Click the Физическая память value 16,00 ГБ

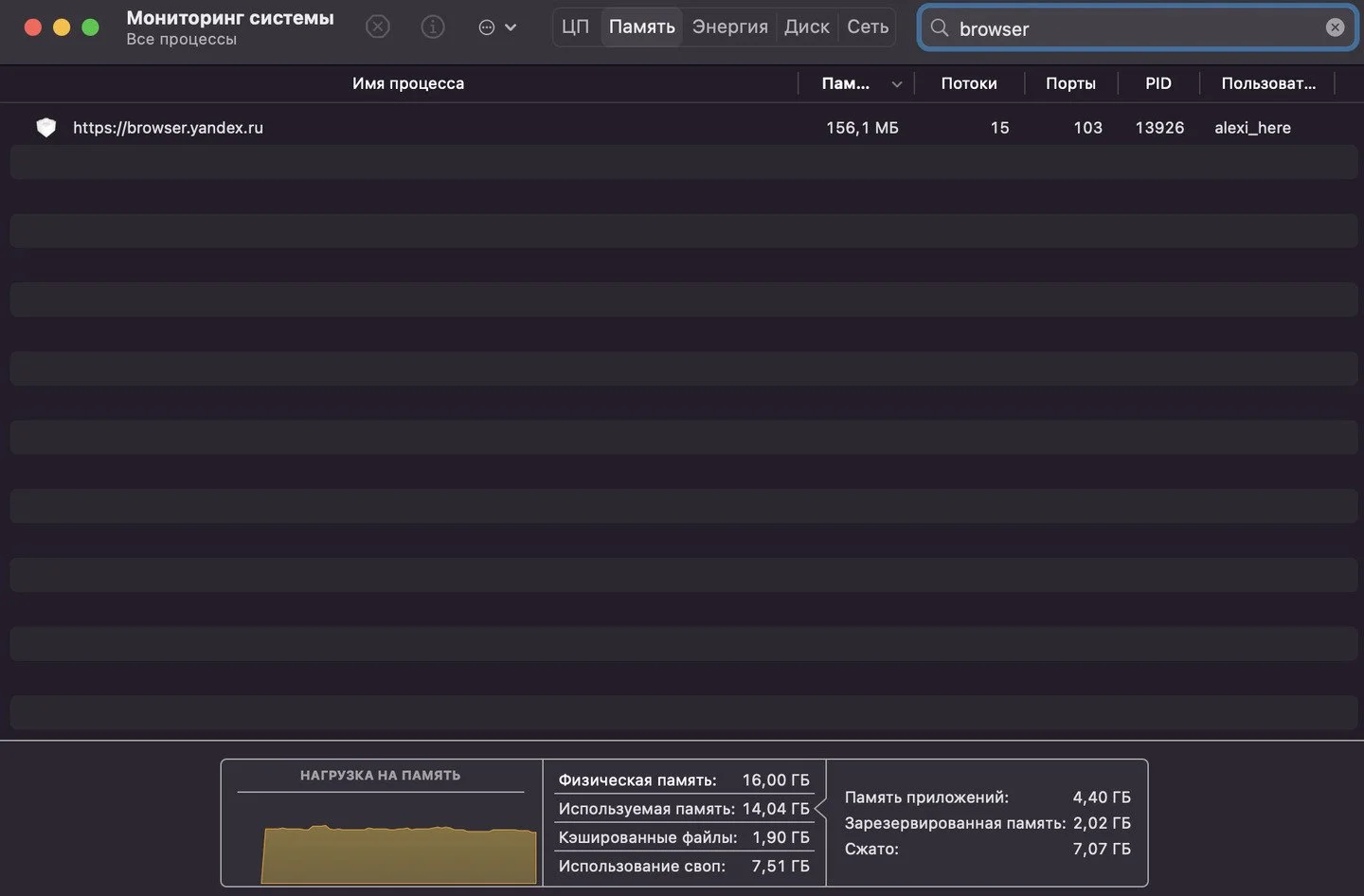[x=776, y=780]
